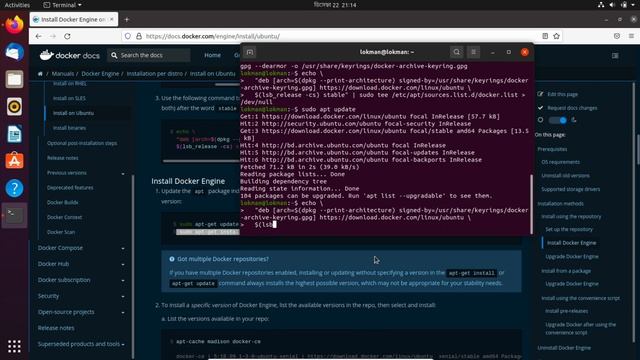This screenshot has height=360, width=640.
Task: Open Release notes under Docker Engine
Action: (x=62, y=158)
